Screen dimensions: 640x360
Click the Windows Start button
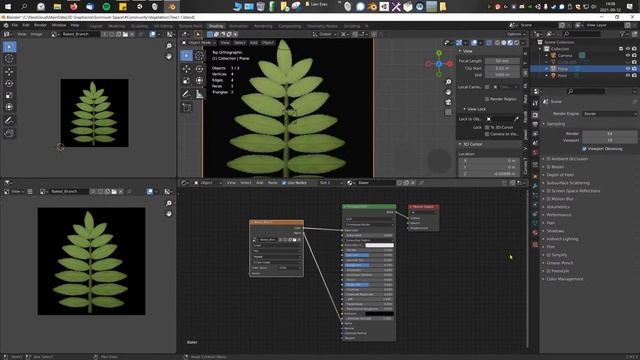tap(8, 7)
